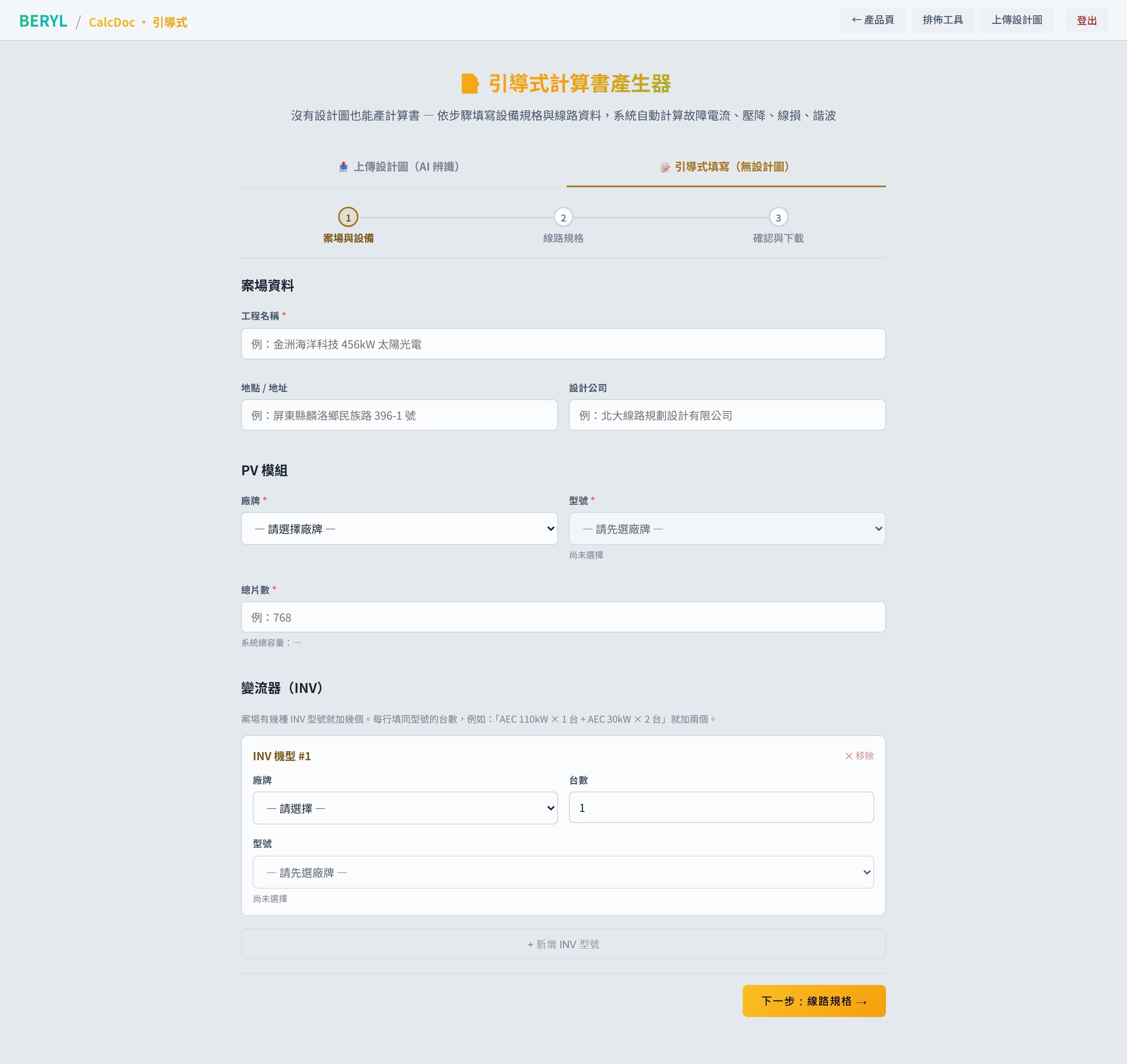Jump to step 3 circle 確認與下載
This screenshot has height=1064, width=1127.
778,217
